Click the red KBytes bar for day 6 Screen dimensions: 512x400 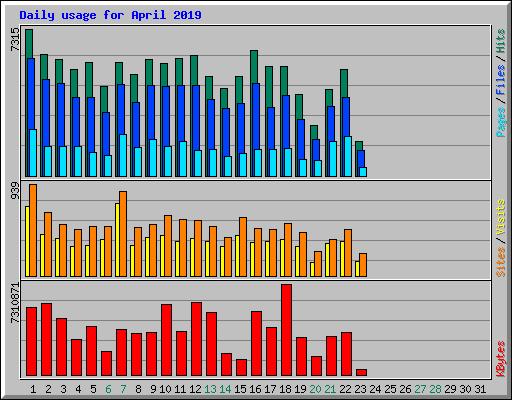click(106, 364)
